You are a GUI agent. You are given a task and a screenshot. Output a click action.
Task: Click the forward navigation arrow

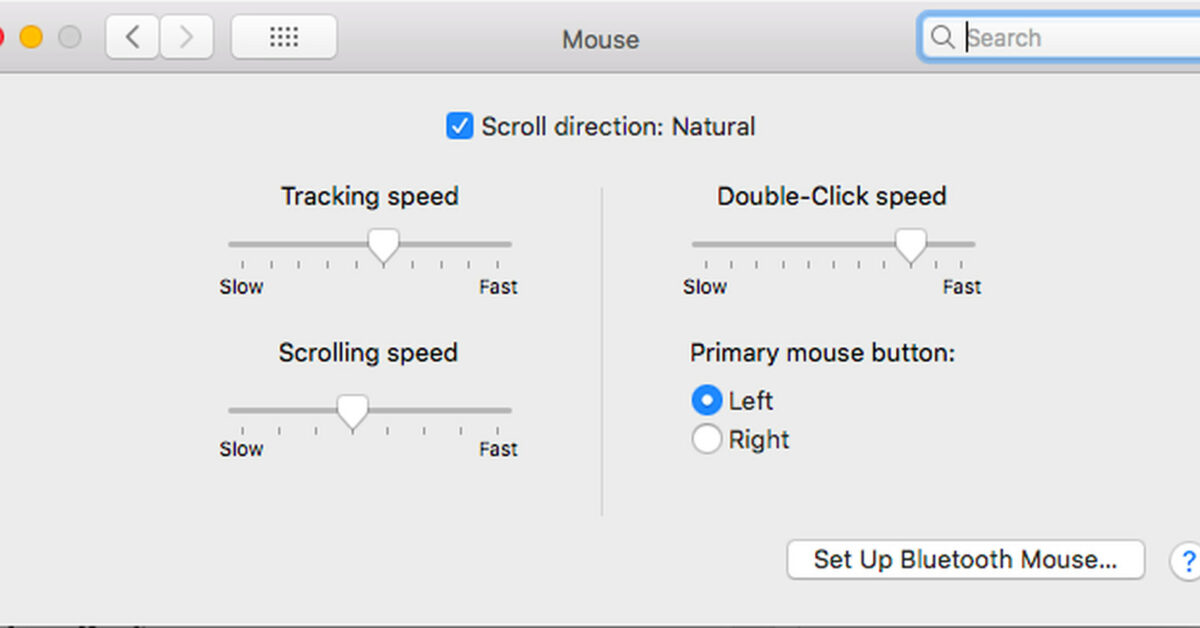pos(186,36)
